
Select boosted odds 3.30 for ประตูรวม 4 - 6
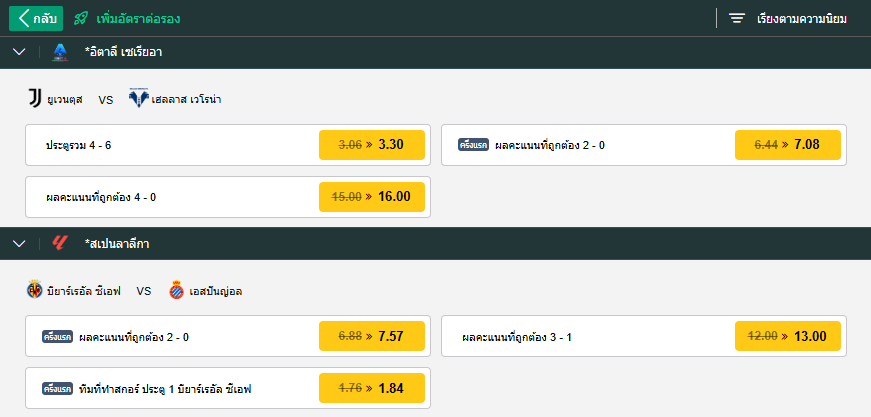[372, 145]
